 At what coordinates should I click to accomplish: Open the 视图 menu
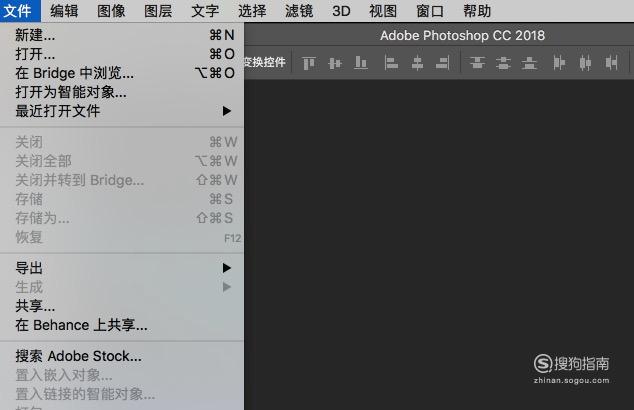383,11
